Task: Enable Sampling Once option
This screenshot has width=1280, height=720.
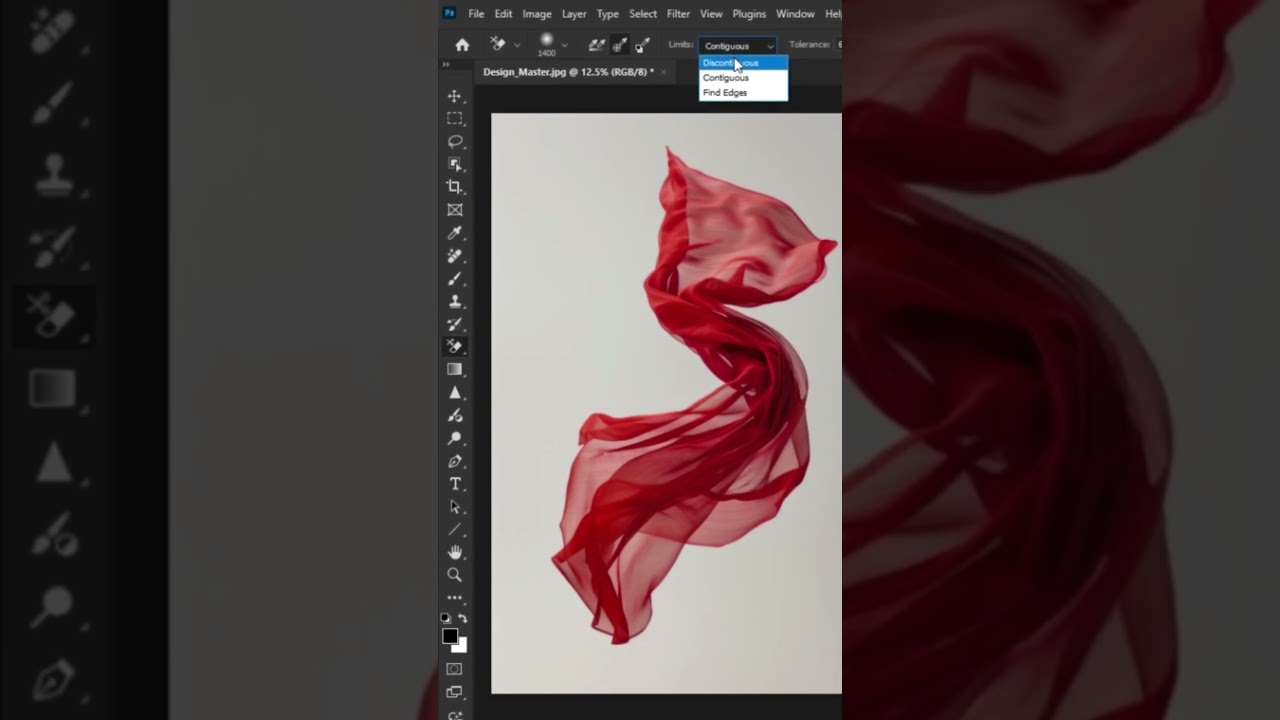Action: (619, 45)
